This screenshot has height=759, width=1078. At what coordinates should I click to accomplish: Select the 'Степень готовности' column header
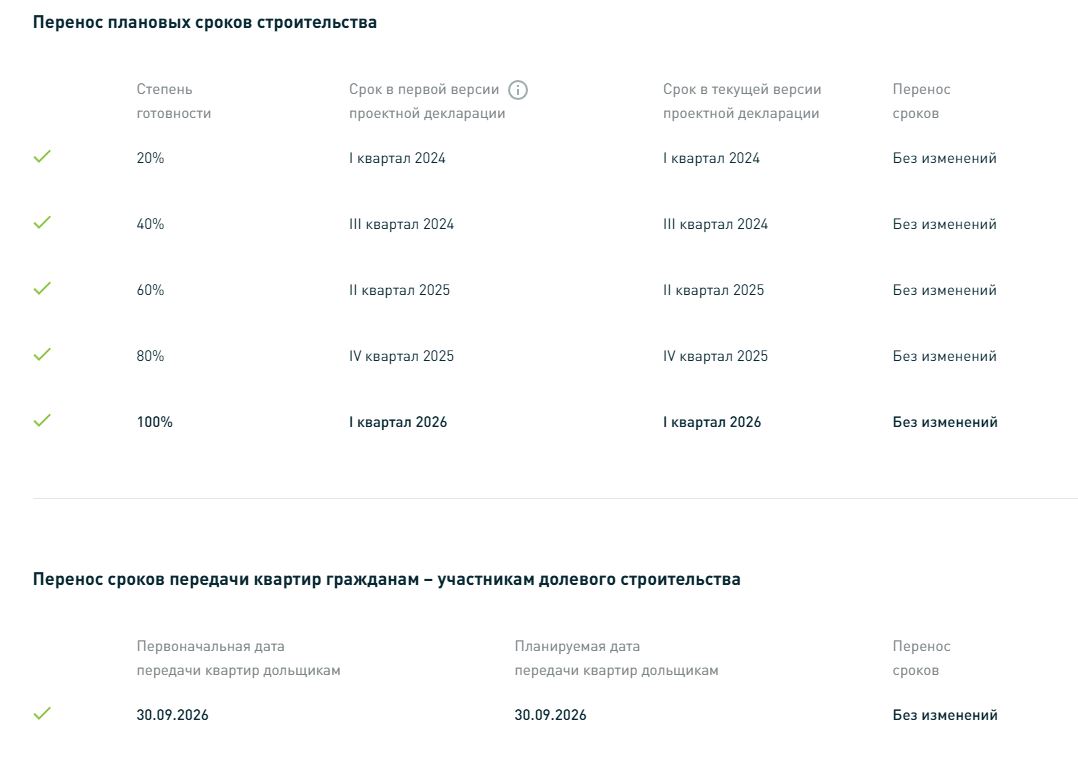tap(174, 101)
